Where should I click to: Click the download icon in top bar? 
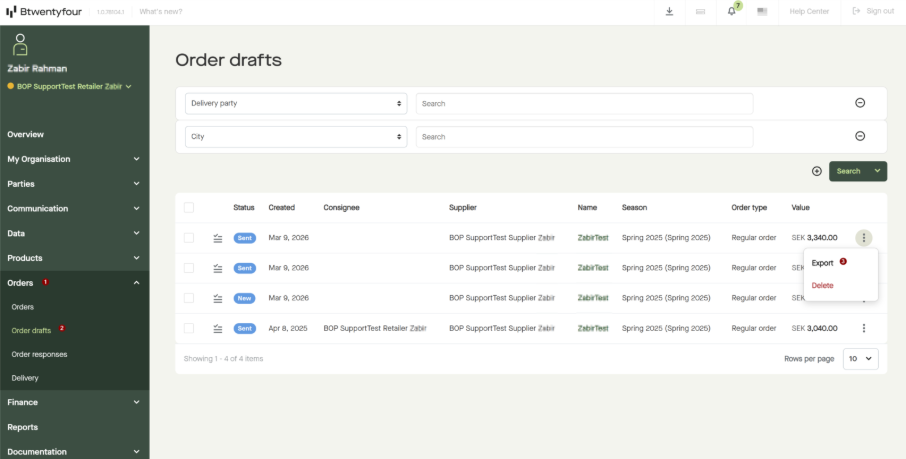click(x=669, y=11)
